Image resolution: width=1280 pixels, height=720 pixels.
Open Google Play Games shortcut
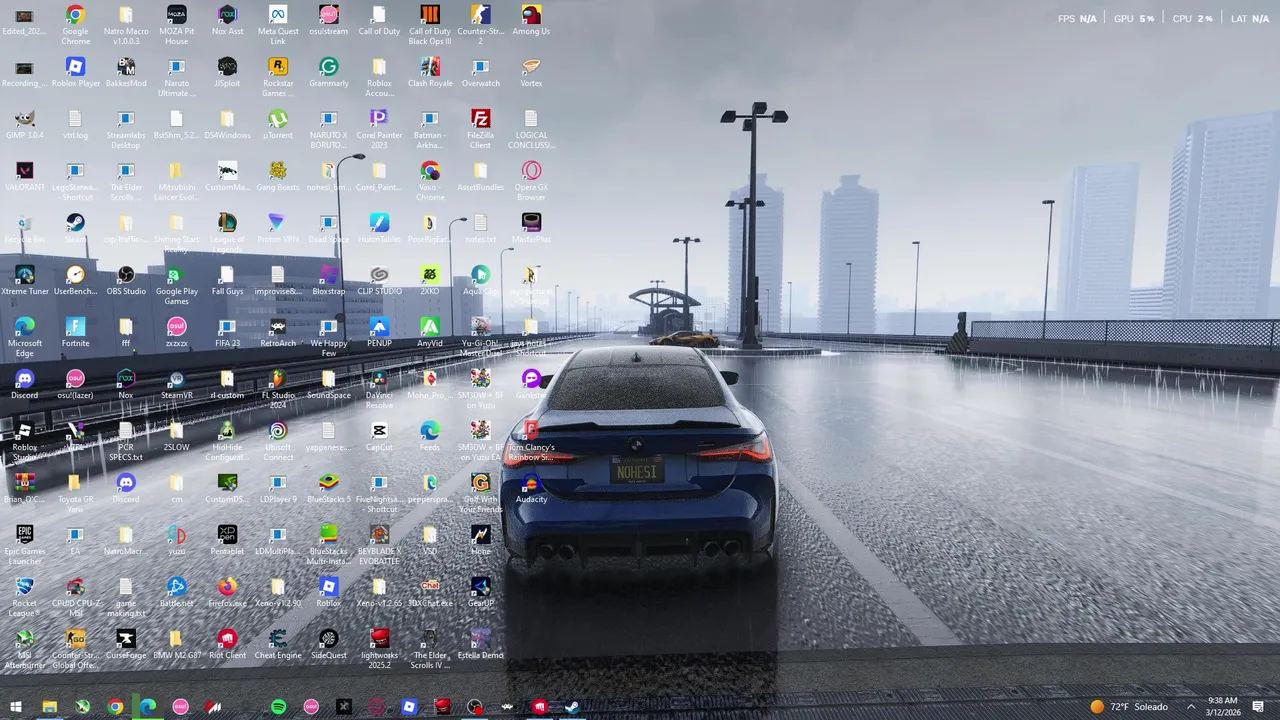176,285
